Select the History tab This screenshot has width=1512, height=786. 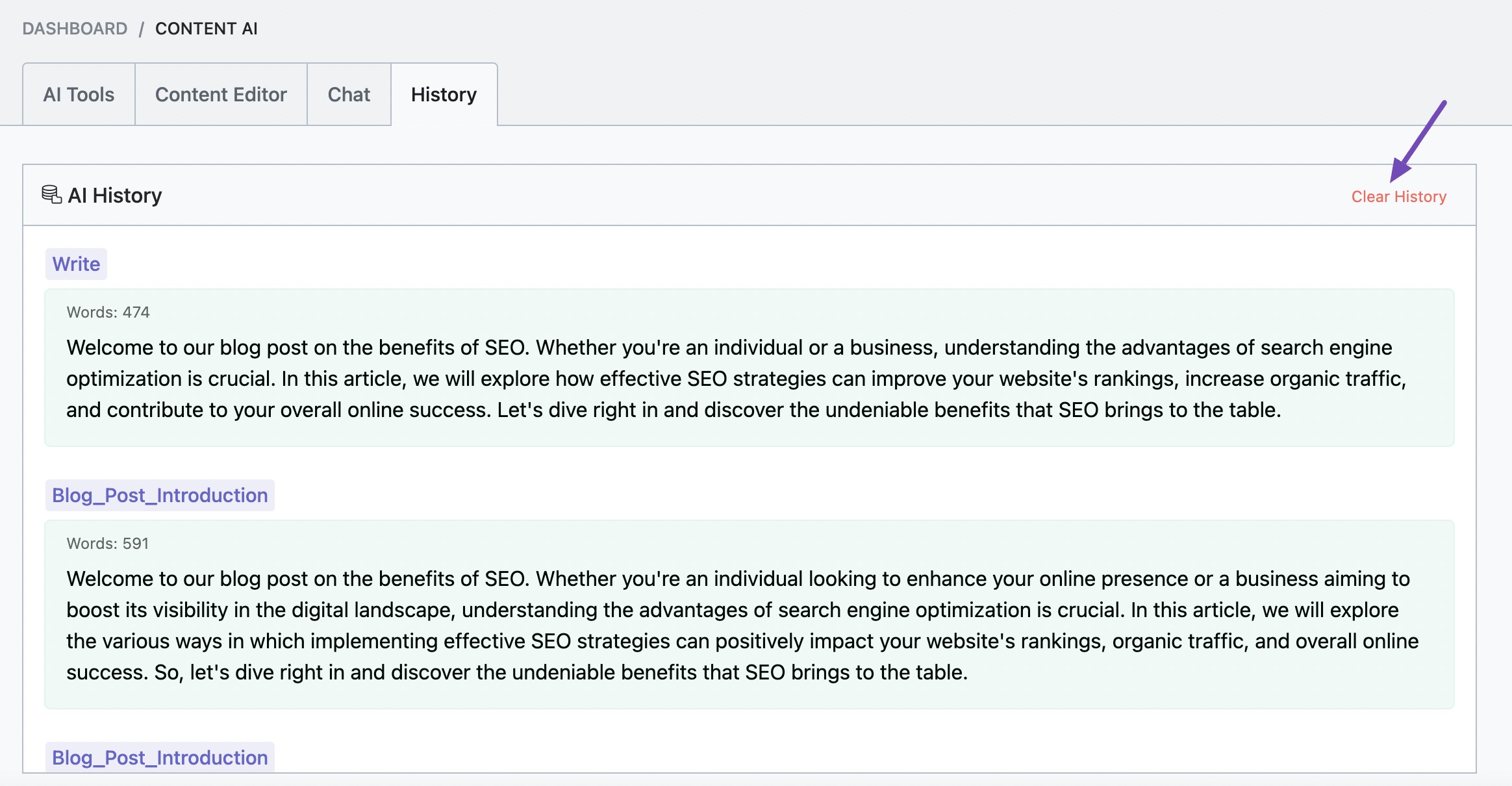444,94
